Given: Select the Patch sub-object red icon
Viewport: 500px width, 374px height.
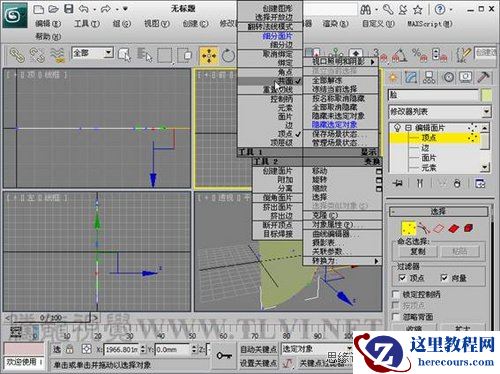Looking at the screenshot, I should (x=453, y=229).
